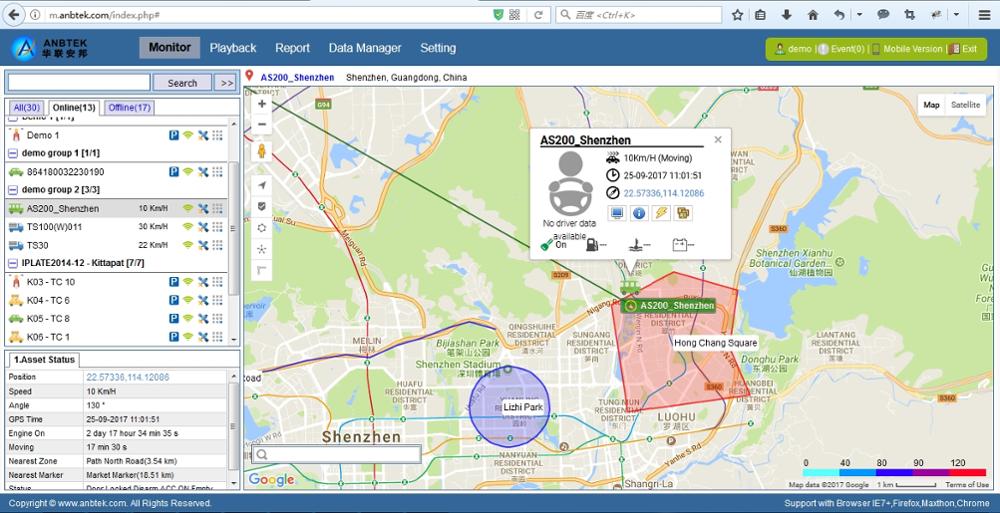Image resolution: width=1000 pixels, height=513 pixels.
Task: Collapse demo group 2 [3/3]
Action: 12,190
